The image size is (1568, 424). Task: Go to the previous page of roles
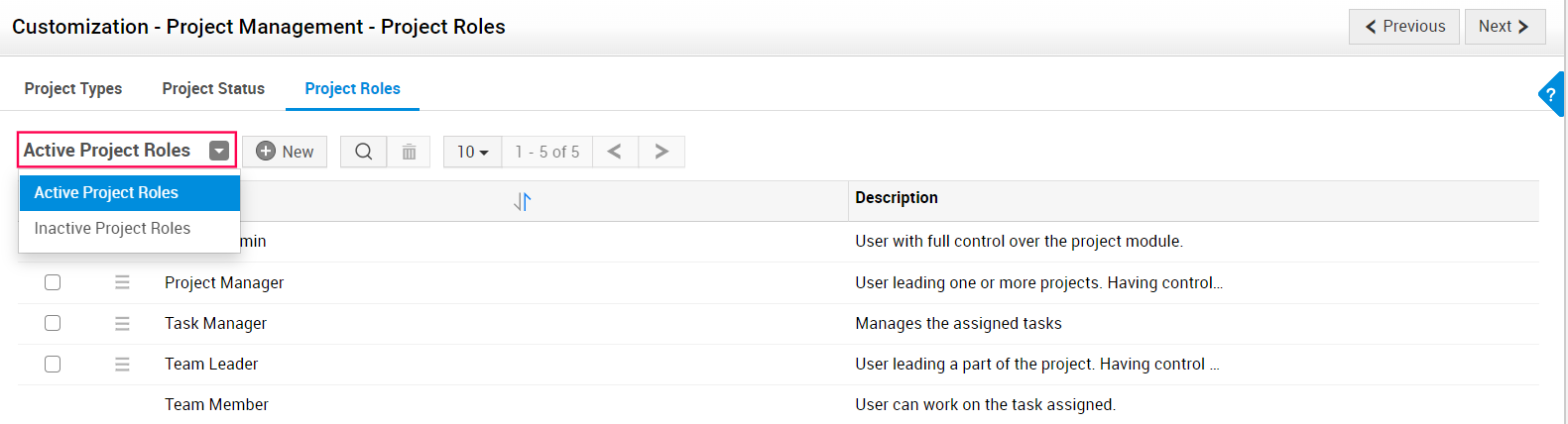(x=615, y=152)
